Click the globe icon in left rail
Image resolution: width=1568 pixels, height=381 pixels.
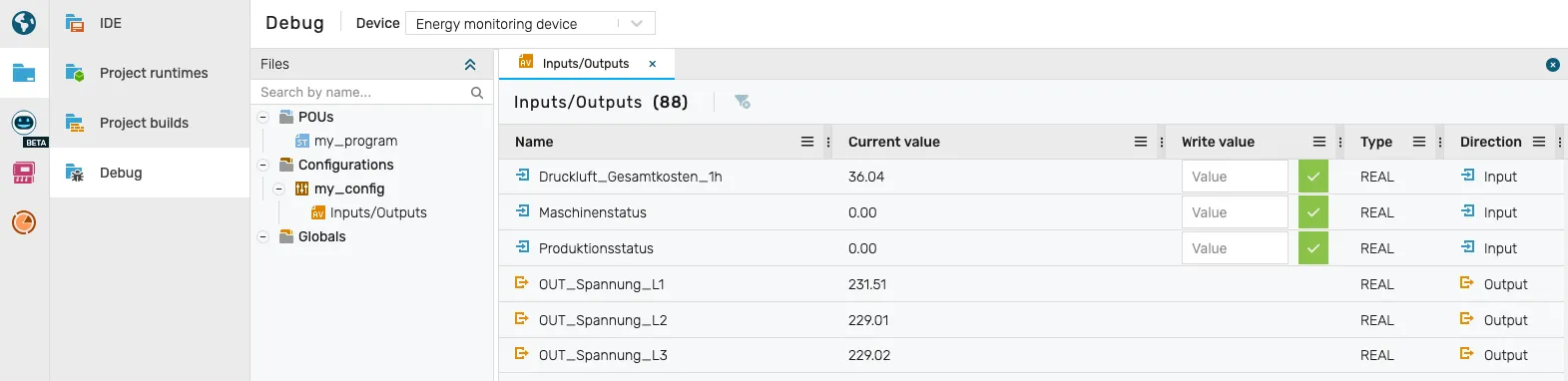[24, 22]
